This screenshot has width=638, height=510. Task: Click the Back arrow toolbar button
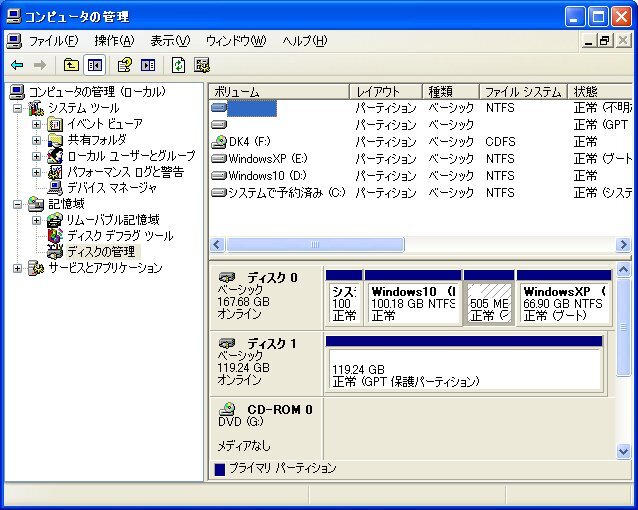click(17, 65)
